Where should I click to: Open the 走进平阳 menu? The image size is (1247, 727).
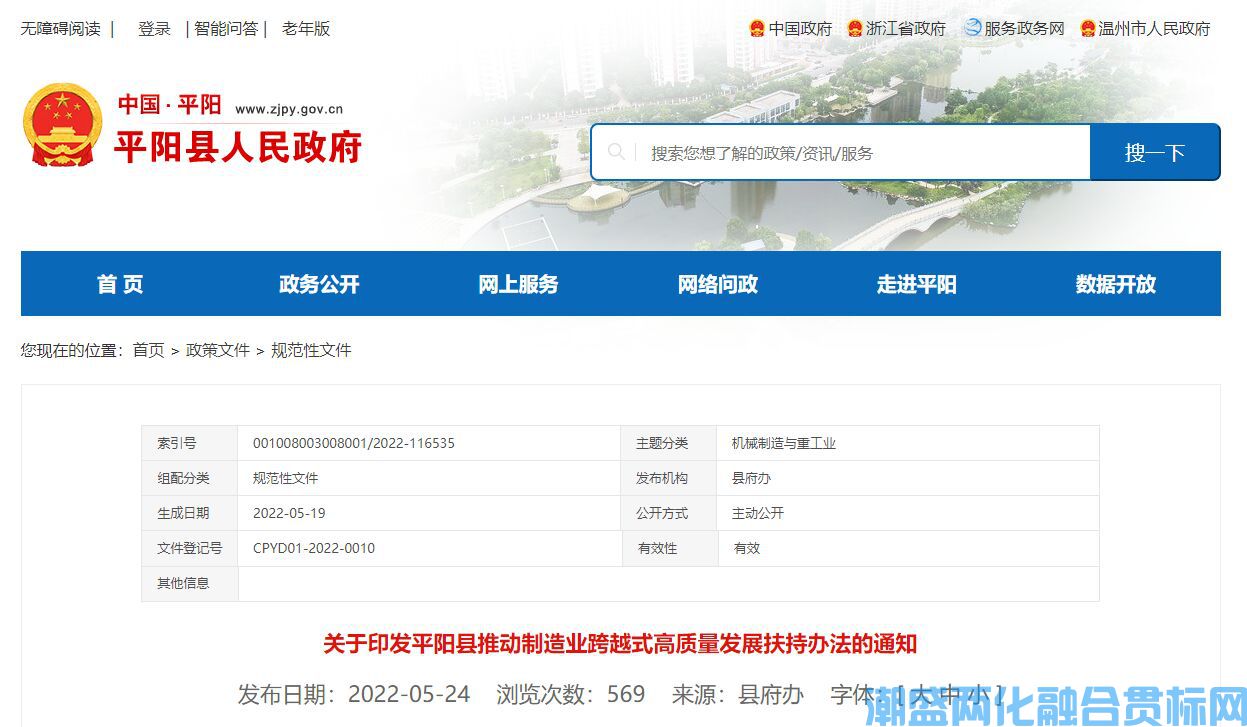pyautogui.click(x=917, y=284)
